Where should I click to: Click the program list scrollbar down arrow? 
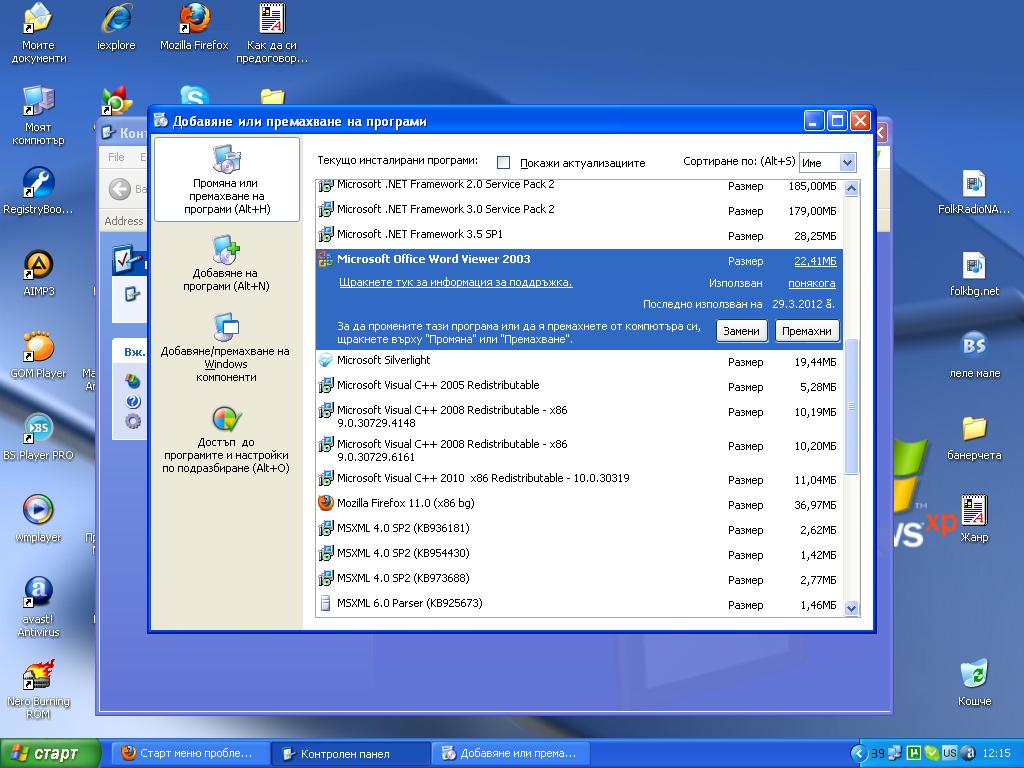[x=852, y=607]
